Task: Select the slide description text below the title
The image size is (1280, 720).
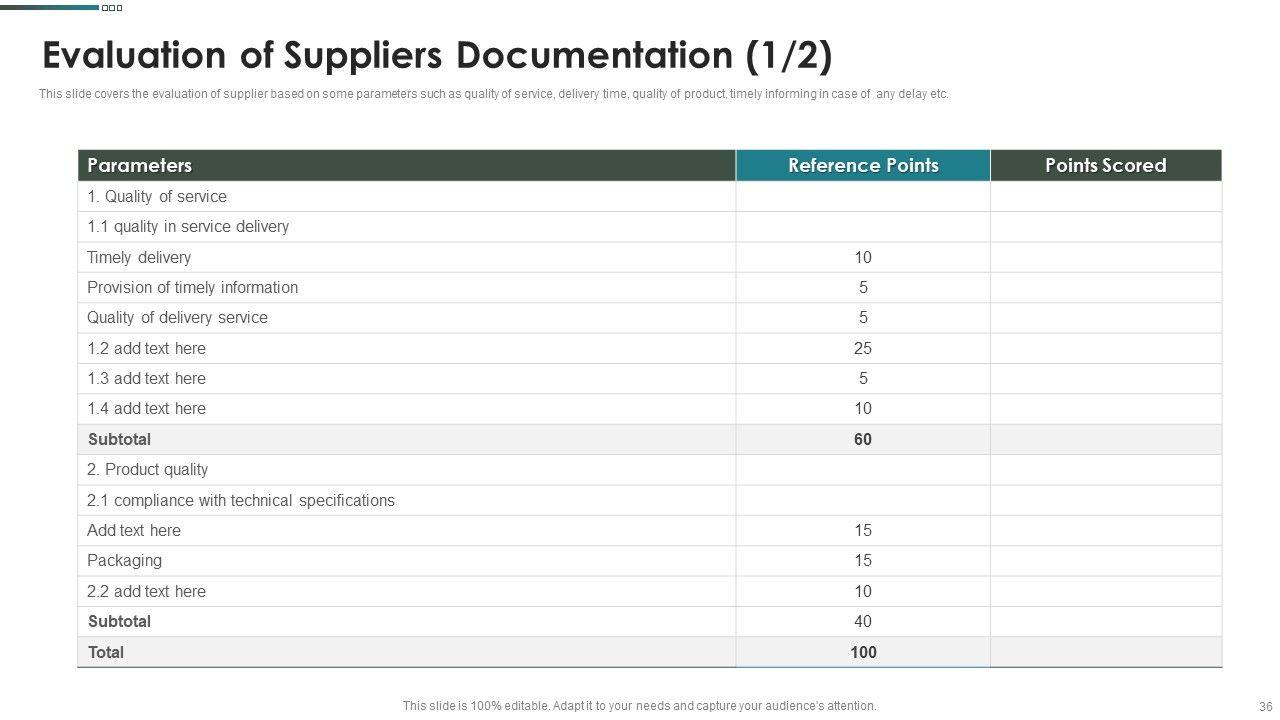Action: pyautogui.click(x=494, y=95)
